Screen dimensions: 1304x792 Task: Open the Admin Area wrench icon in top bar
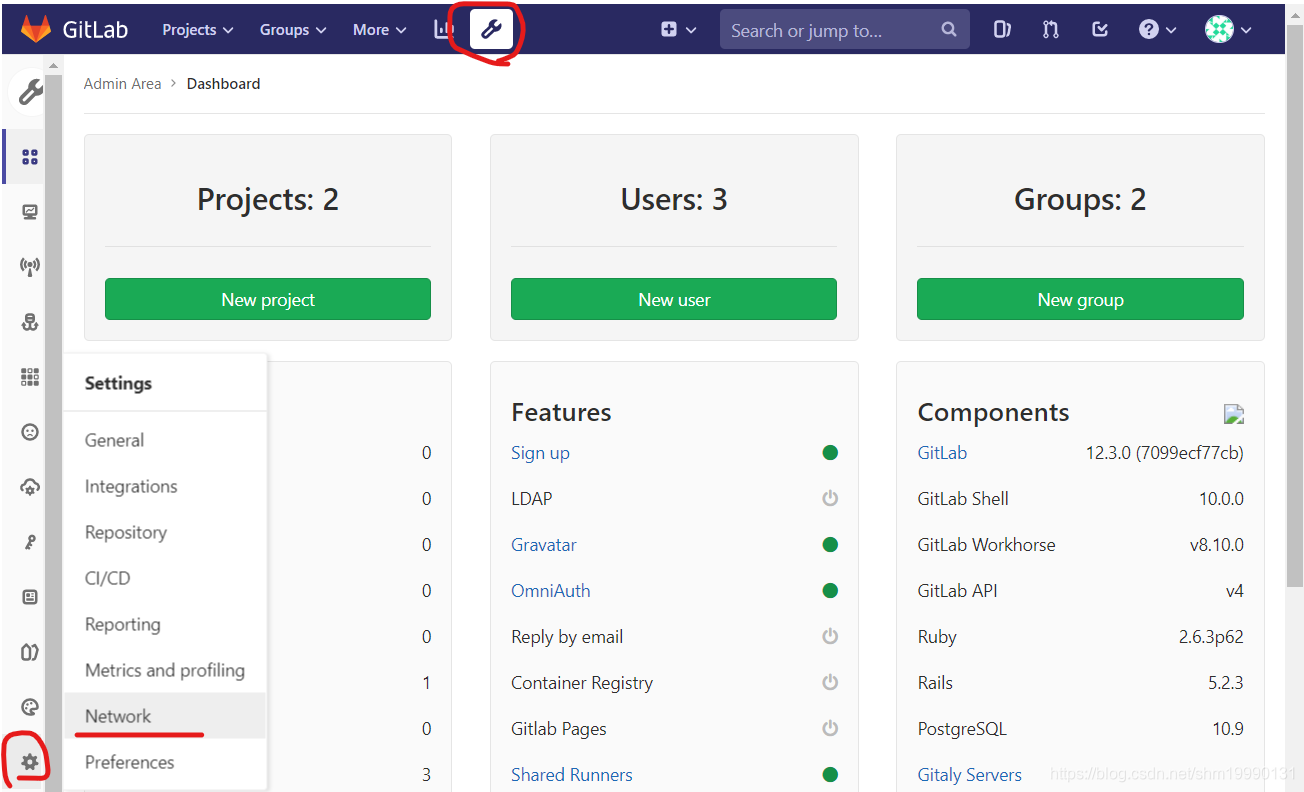[x=491, y=30]
